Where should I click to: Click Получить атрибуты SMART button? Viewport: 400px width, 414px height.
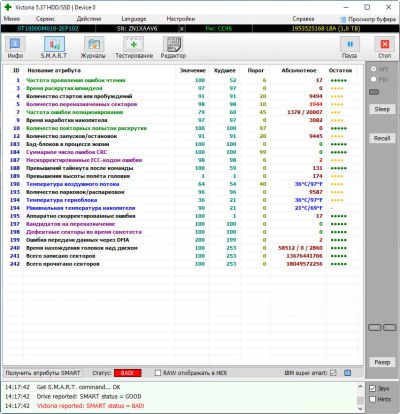pos(43,373)
